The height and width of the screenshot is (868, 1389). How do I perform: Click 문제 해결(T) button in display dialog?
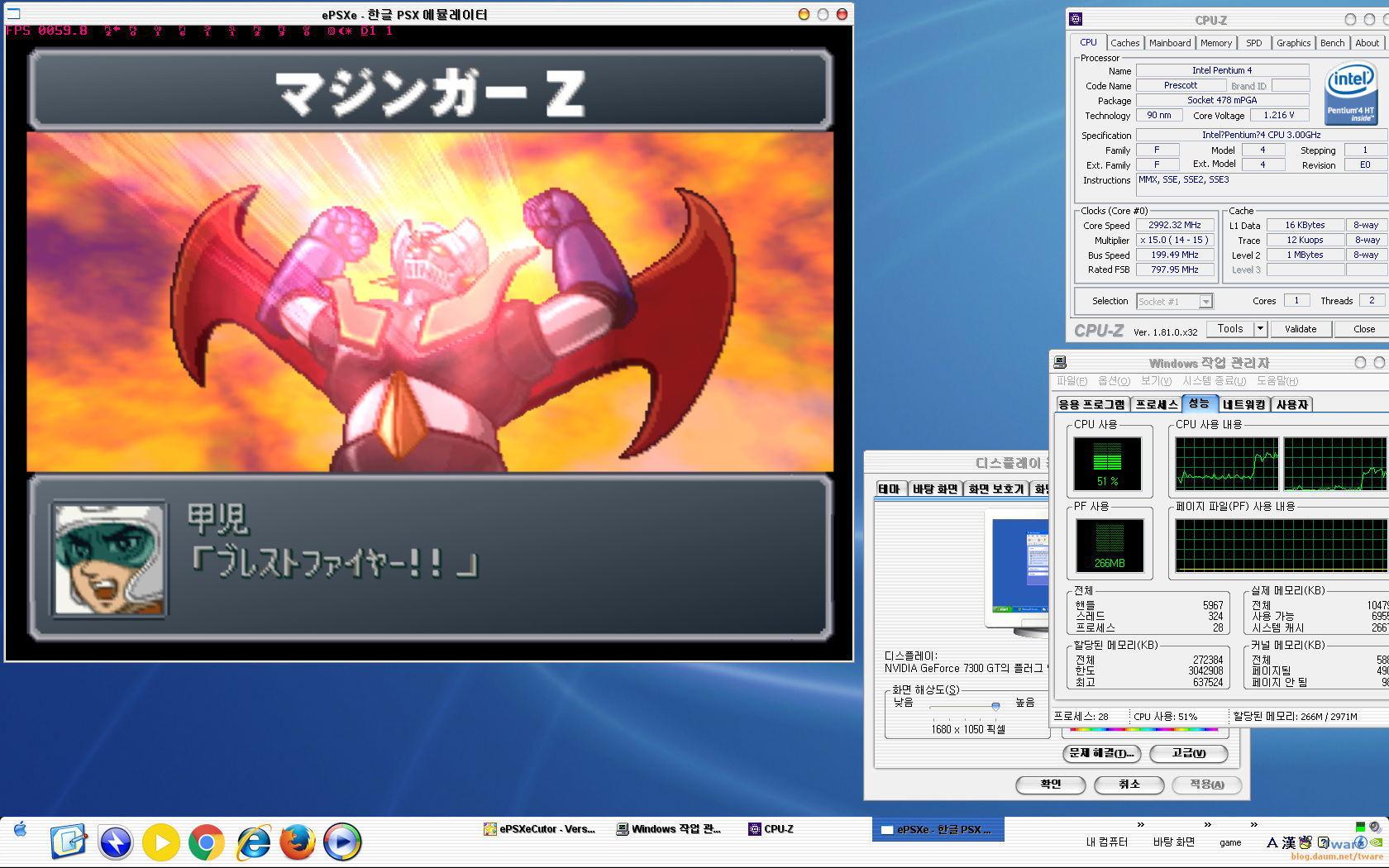pyautogui.click(x=1102, y=753)
